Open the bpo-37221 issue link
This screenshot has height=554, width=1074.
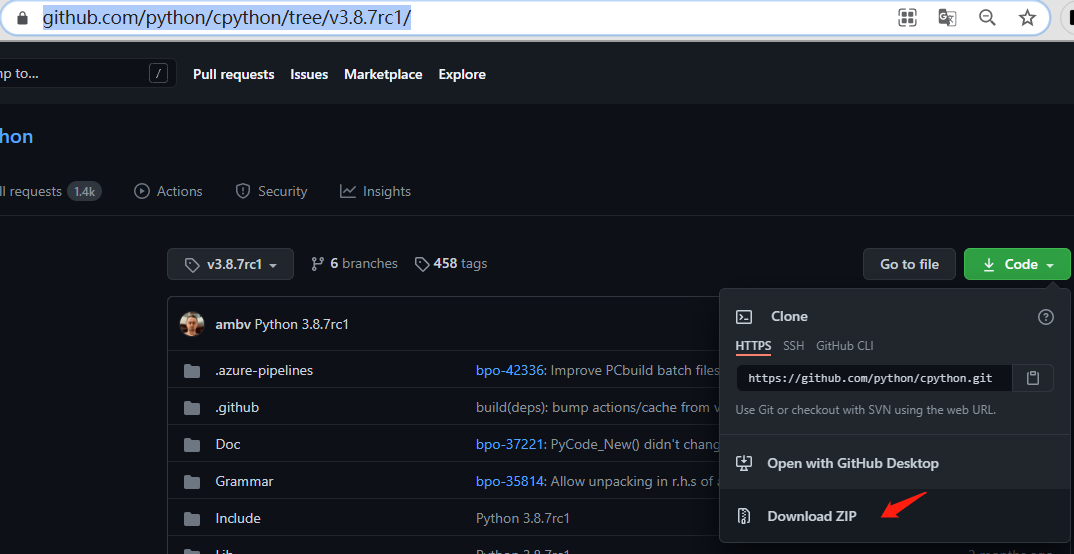[510, 444]
